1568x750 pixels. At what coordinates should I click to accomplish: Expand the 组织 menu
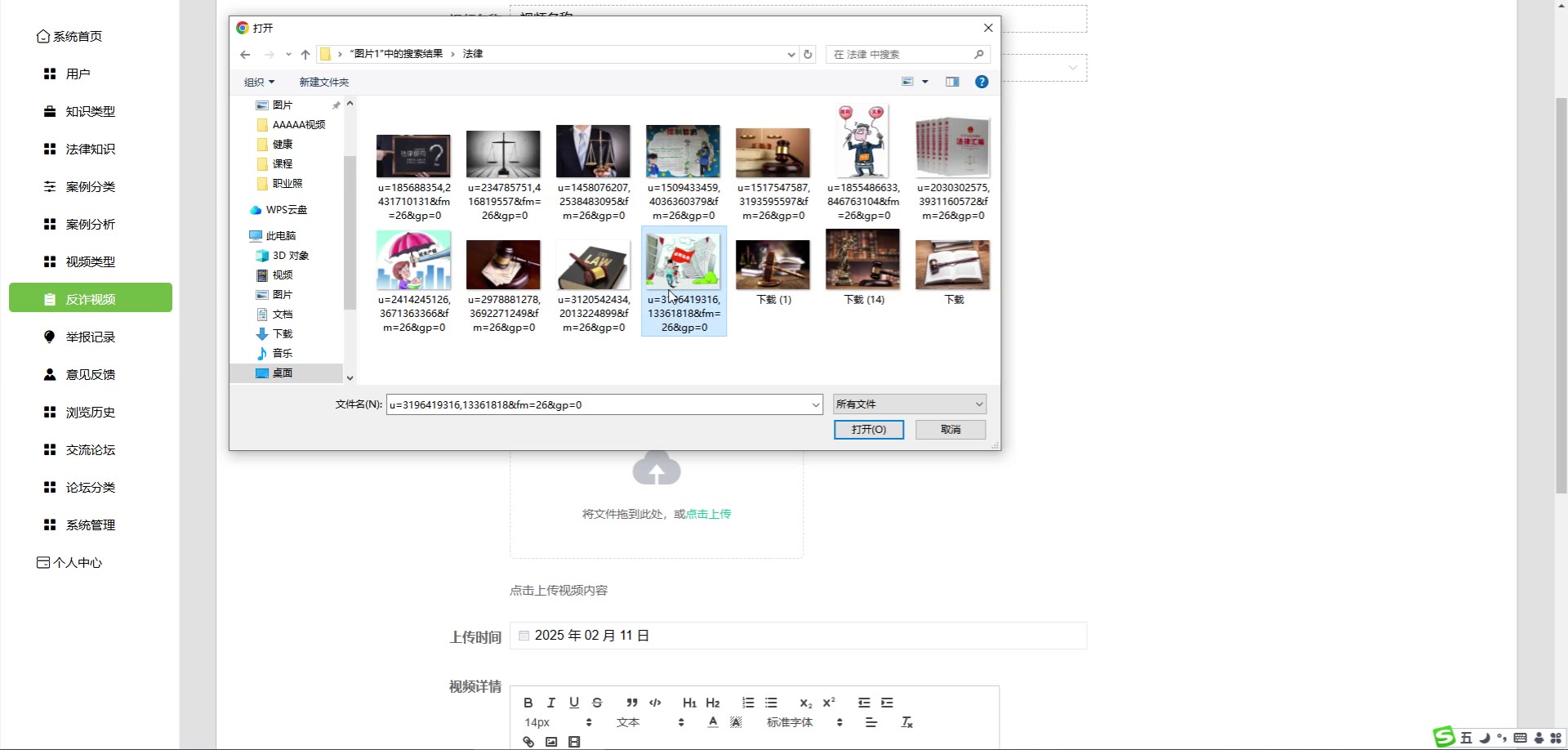pos(259,83)
